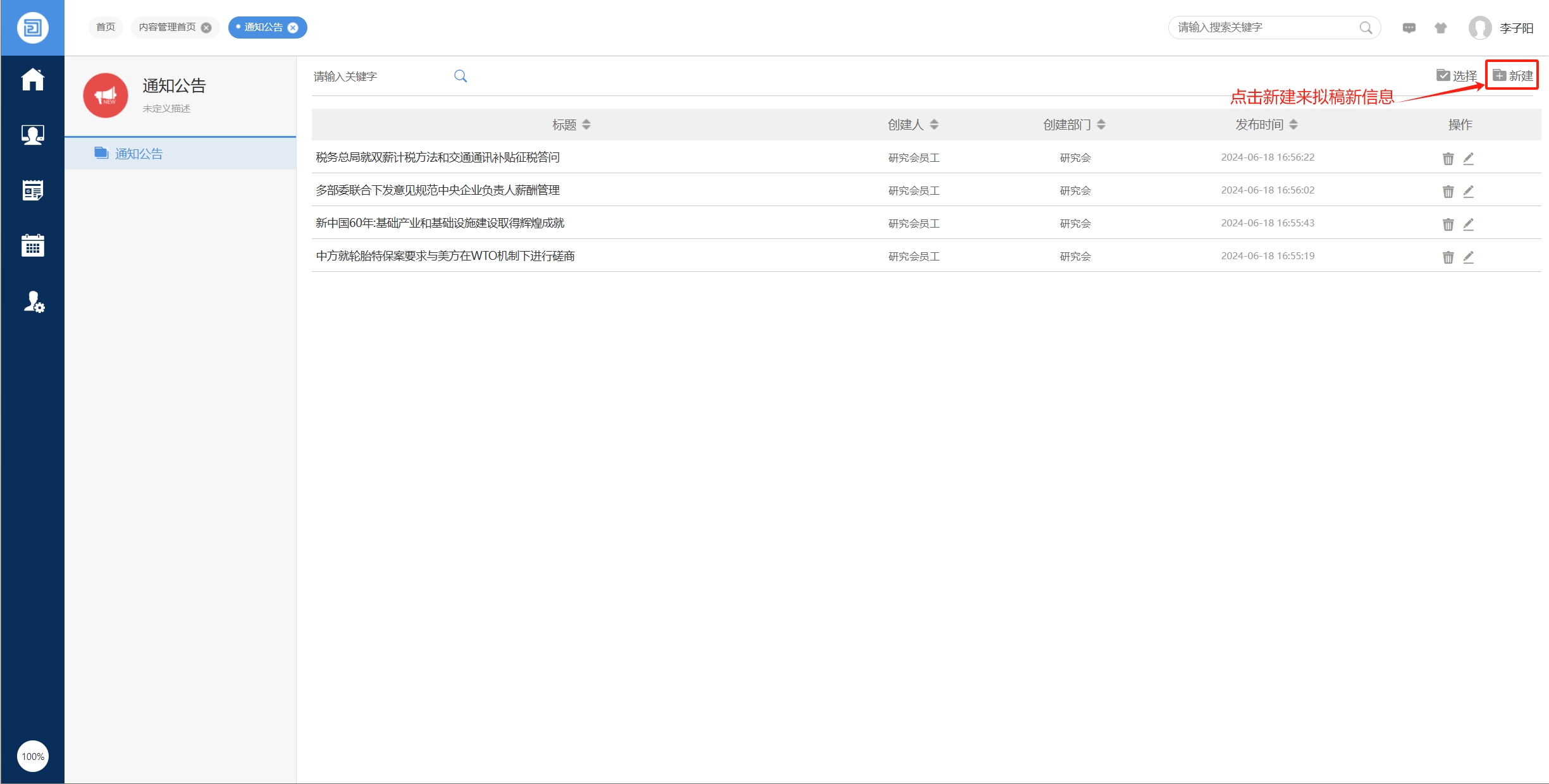
Task: Sort by 创建人 column arrows
Action: [934, 125]
